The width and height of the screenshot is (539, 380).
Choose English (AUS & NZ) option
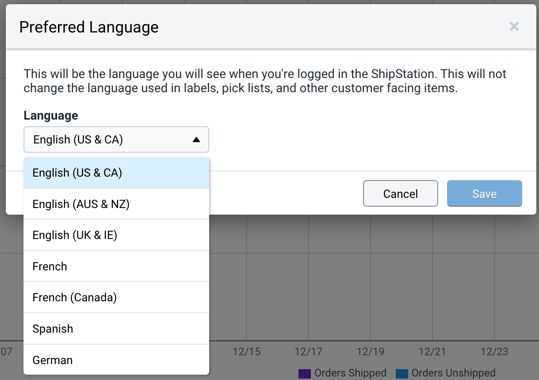(x=116, y=204)
